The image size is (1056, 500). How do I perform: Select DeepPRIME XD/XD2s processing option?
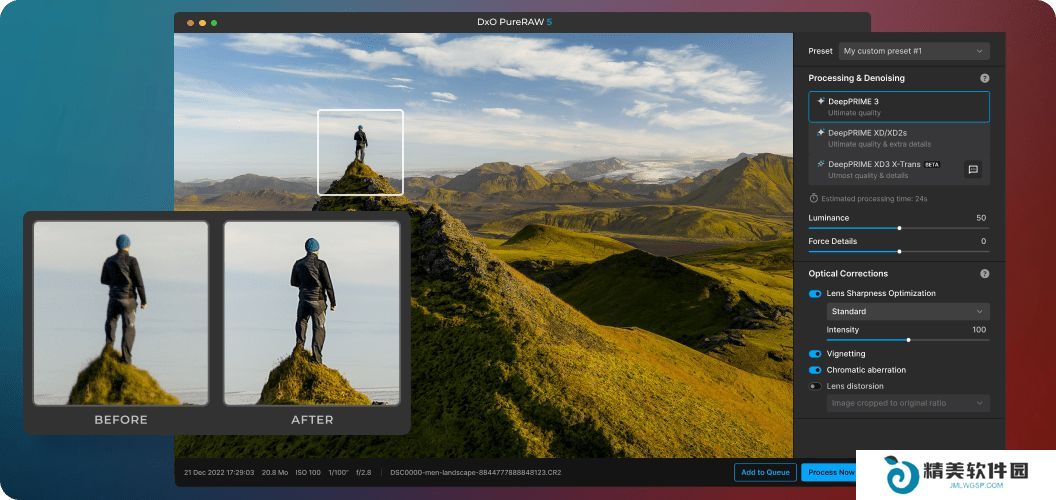point(899,138)
